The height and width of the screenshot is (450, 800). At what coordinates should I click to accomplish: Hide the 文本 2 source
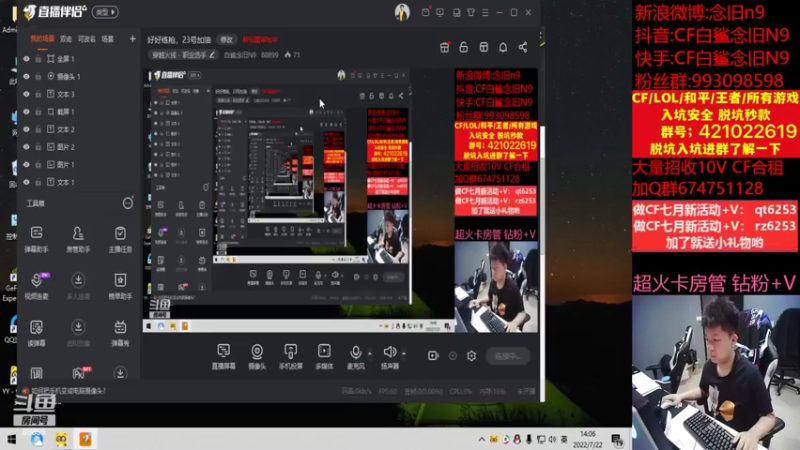point(27,130)
